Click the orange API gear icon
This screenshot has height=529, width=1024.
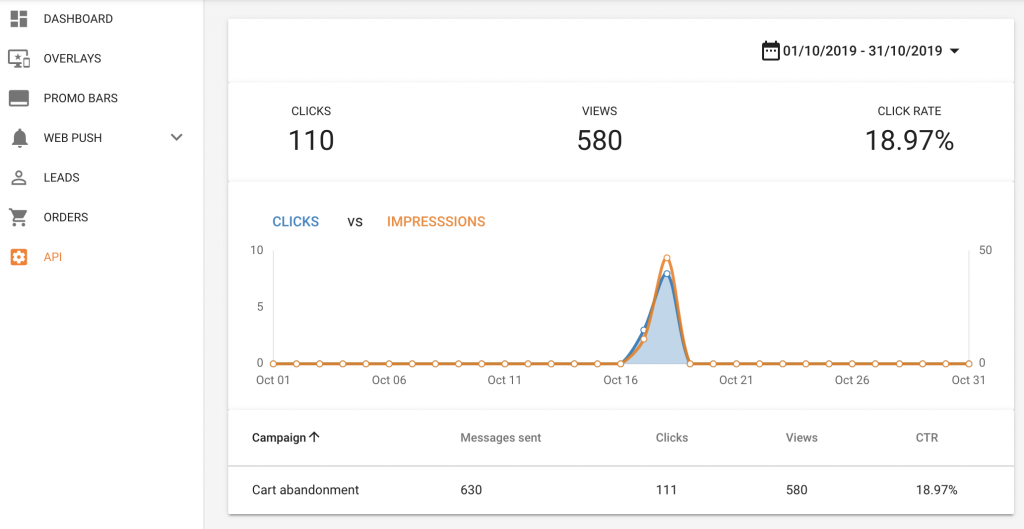[19, 257]
